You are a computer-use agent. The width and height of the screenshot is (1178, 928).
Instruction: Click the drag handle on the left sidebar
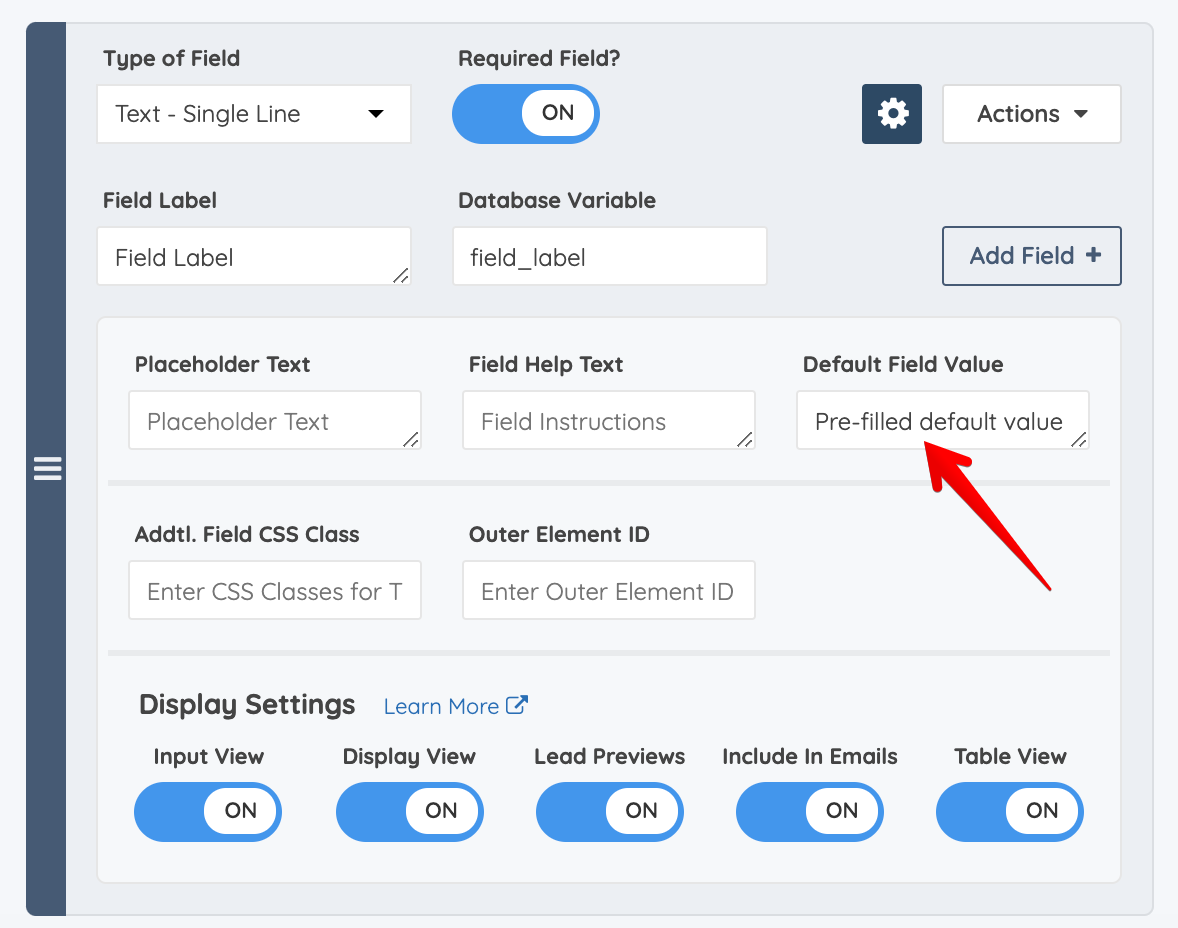pyautogui.click(x=47, y=468)
